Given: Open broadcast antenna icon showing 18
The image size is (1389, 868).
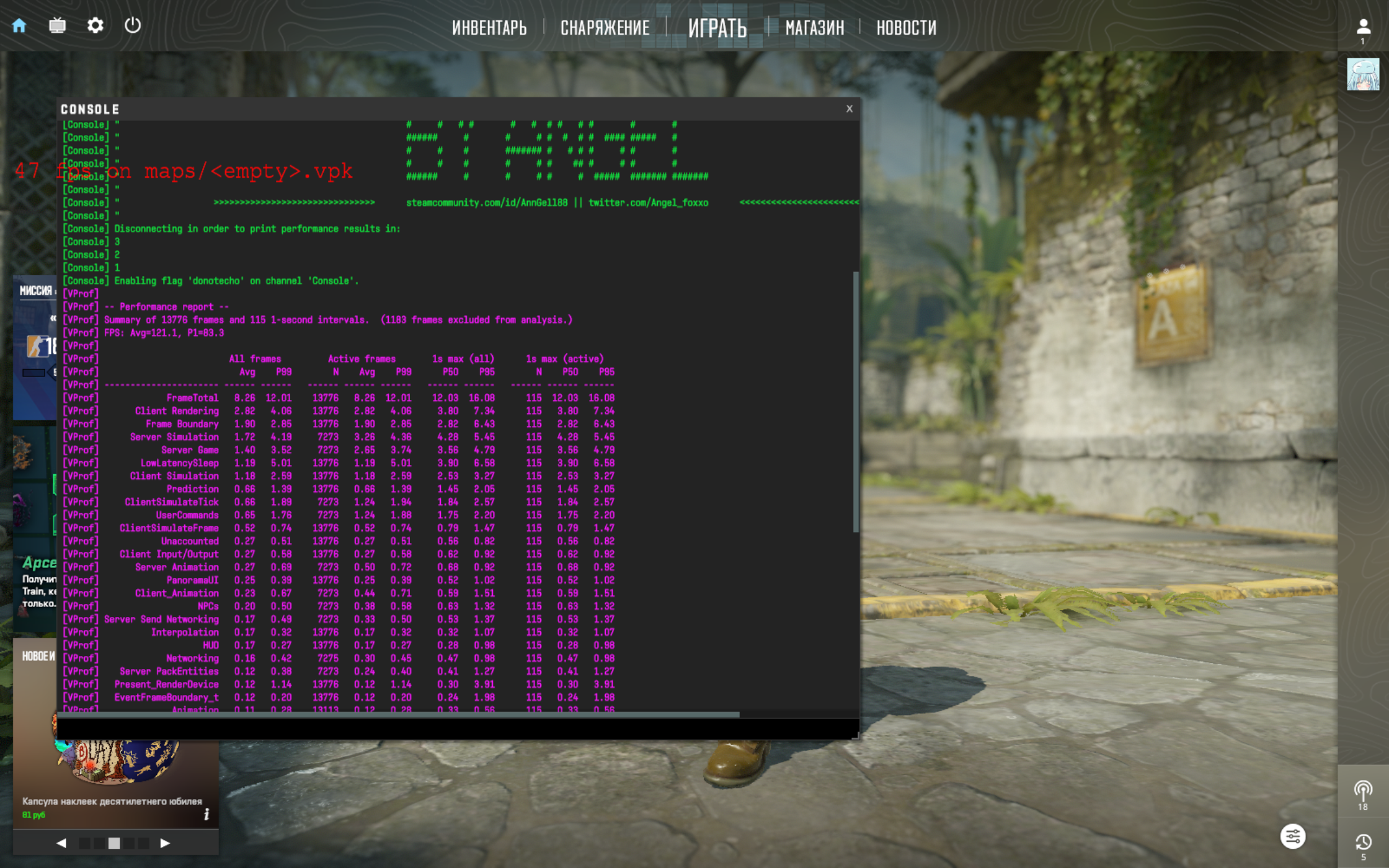Looking at the screenshot, I should pos(1362,792).
